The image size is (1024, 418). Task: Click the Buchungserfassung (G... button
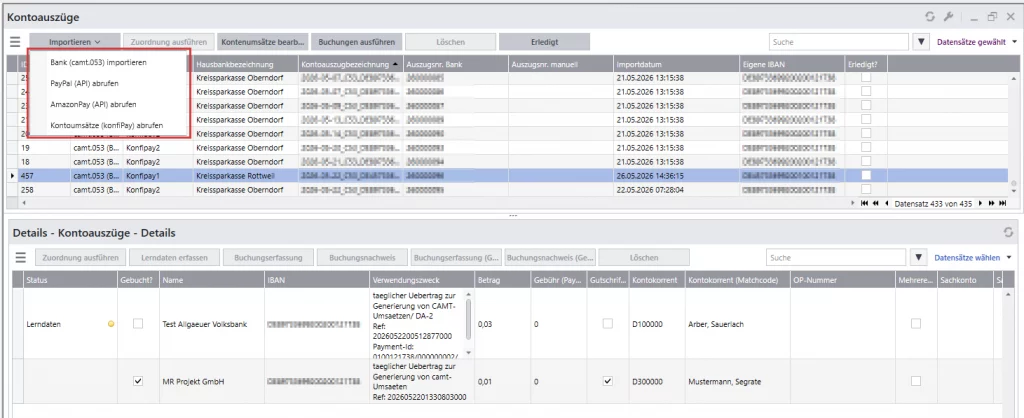(456, 257)
